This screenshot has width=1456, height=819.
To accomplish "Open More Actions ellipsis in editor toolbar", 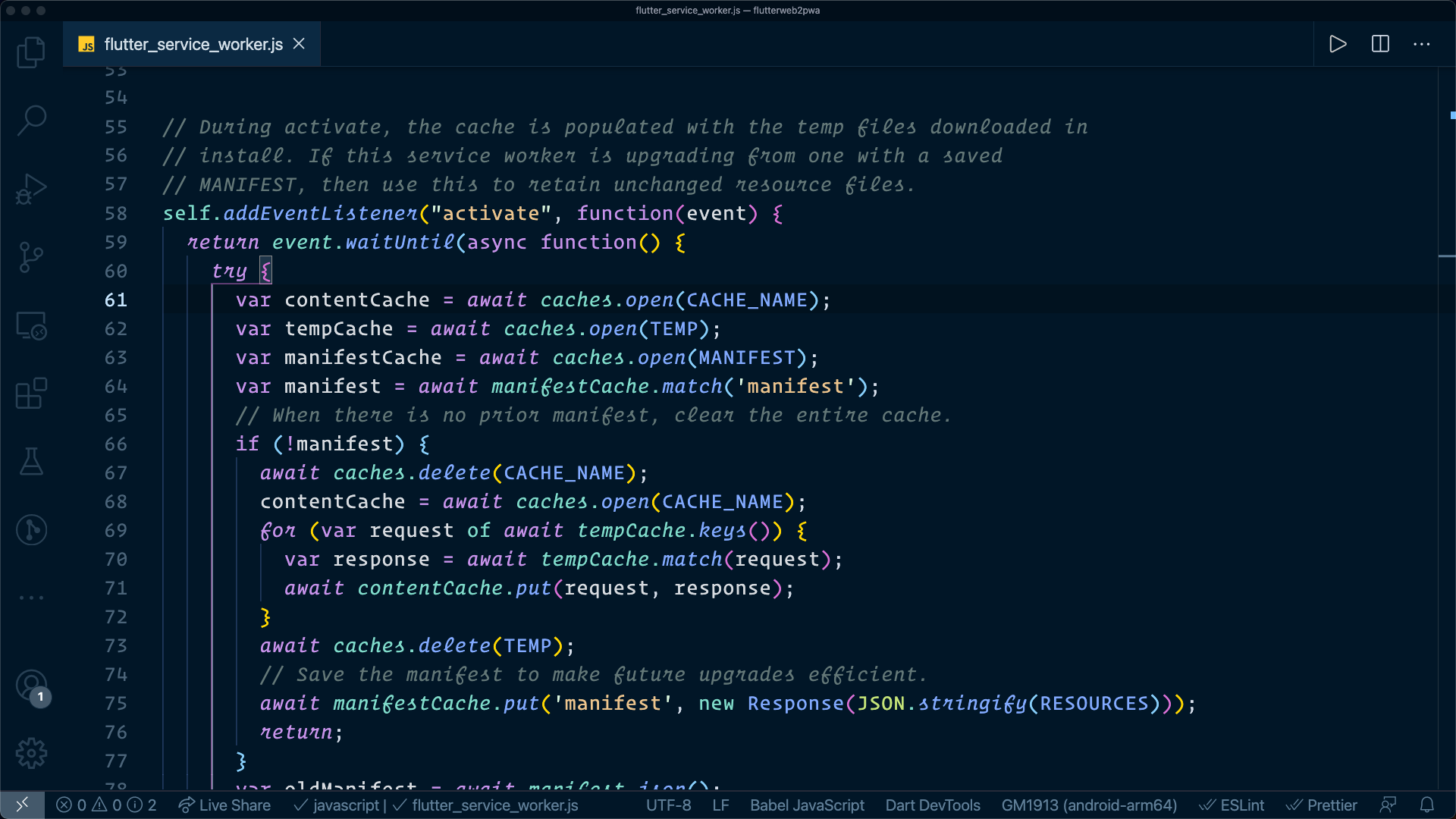I will coord(1422,44).
